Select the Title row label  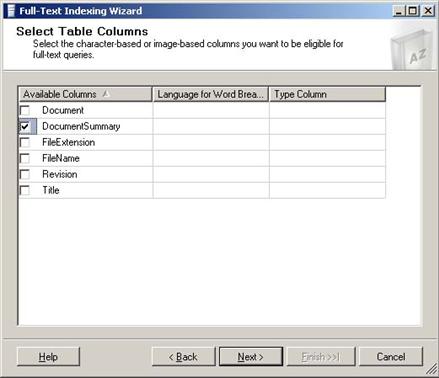pyautogui.click(x=51, y=190)
